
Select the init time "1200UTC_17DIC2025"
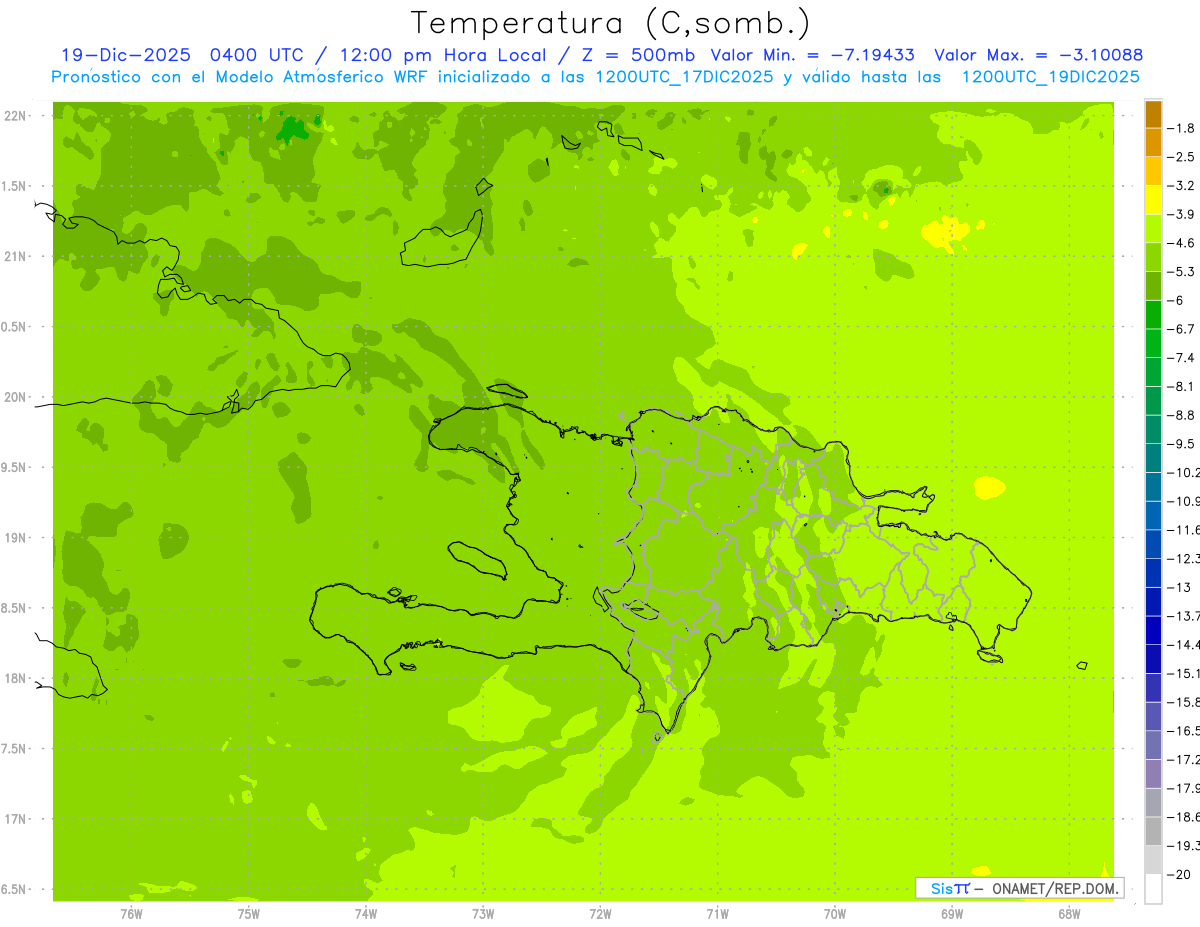click(x=678, y=77)
